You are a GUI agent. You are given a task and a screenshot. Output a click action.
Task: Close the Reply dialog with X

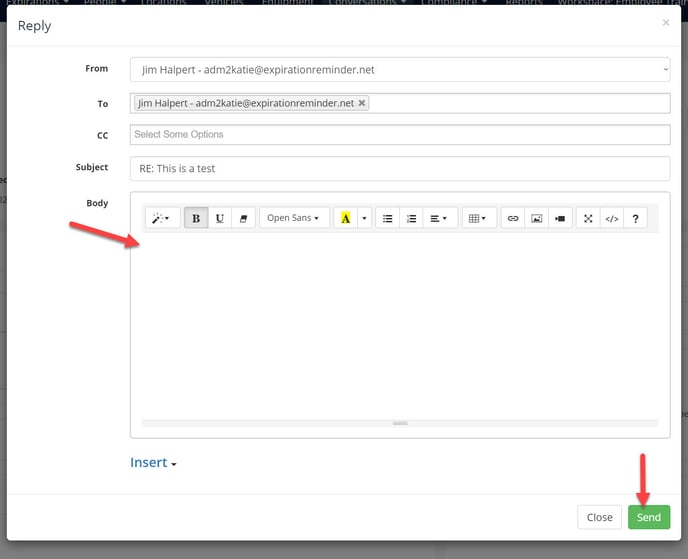(666, 22)
